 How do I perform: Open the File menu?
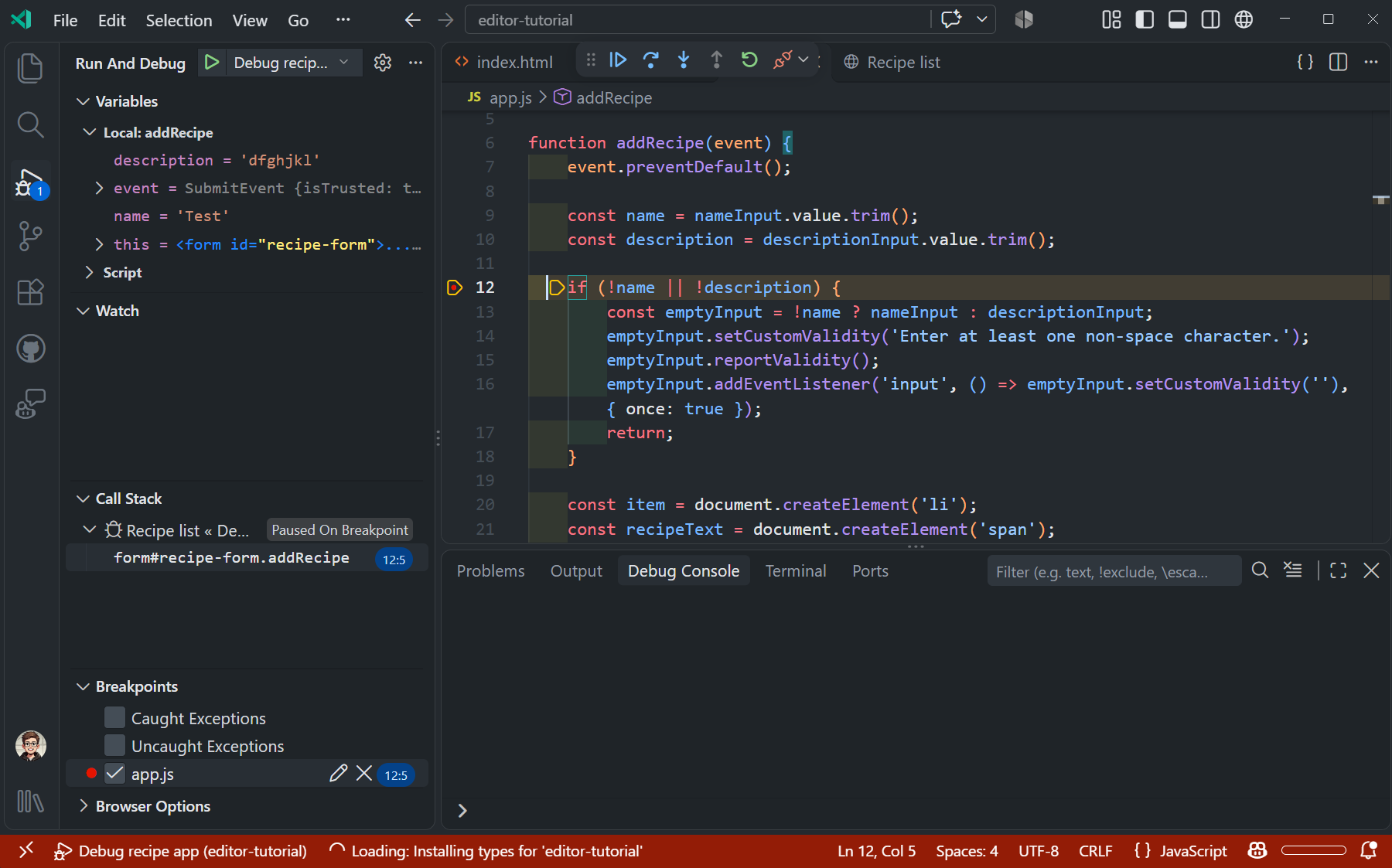pos(65,20)
